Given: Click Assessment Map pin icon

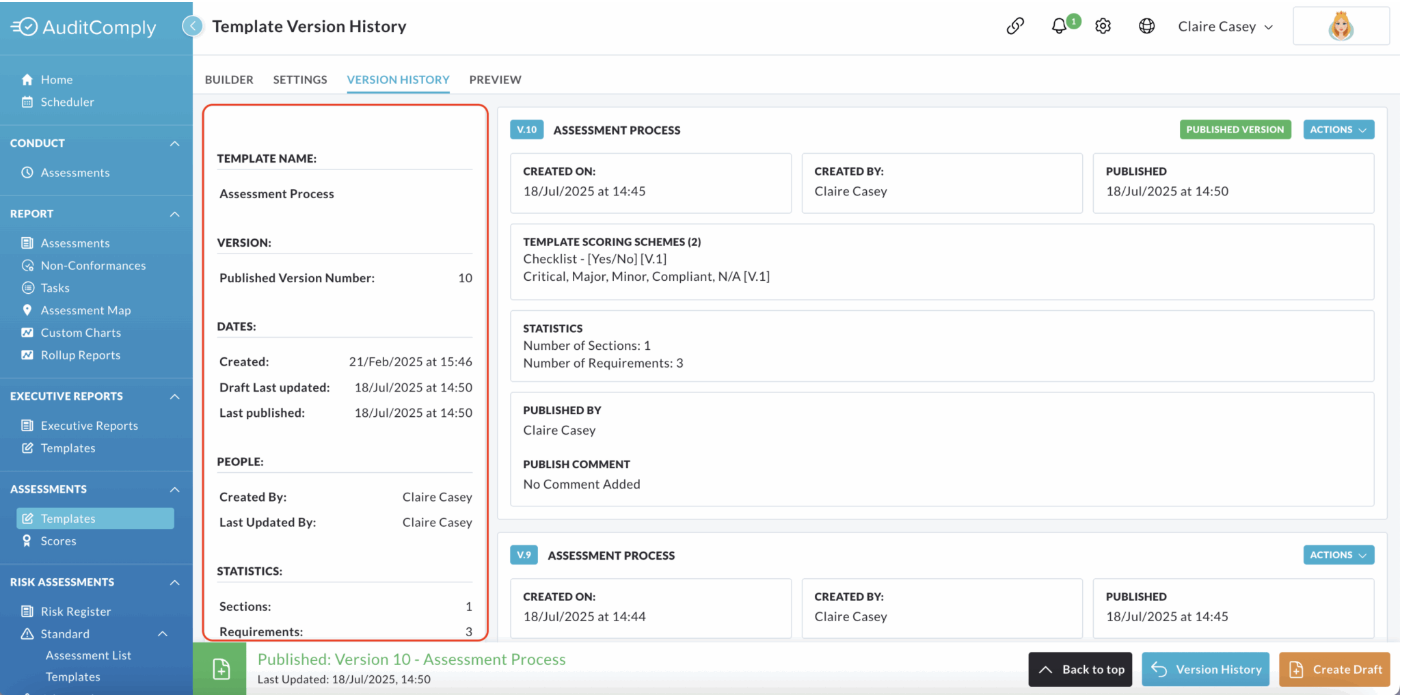Looking at the screenshot, I should [x=28, y=310].
